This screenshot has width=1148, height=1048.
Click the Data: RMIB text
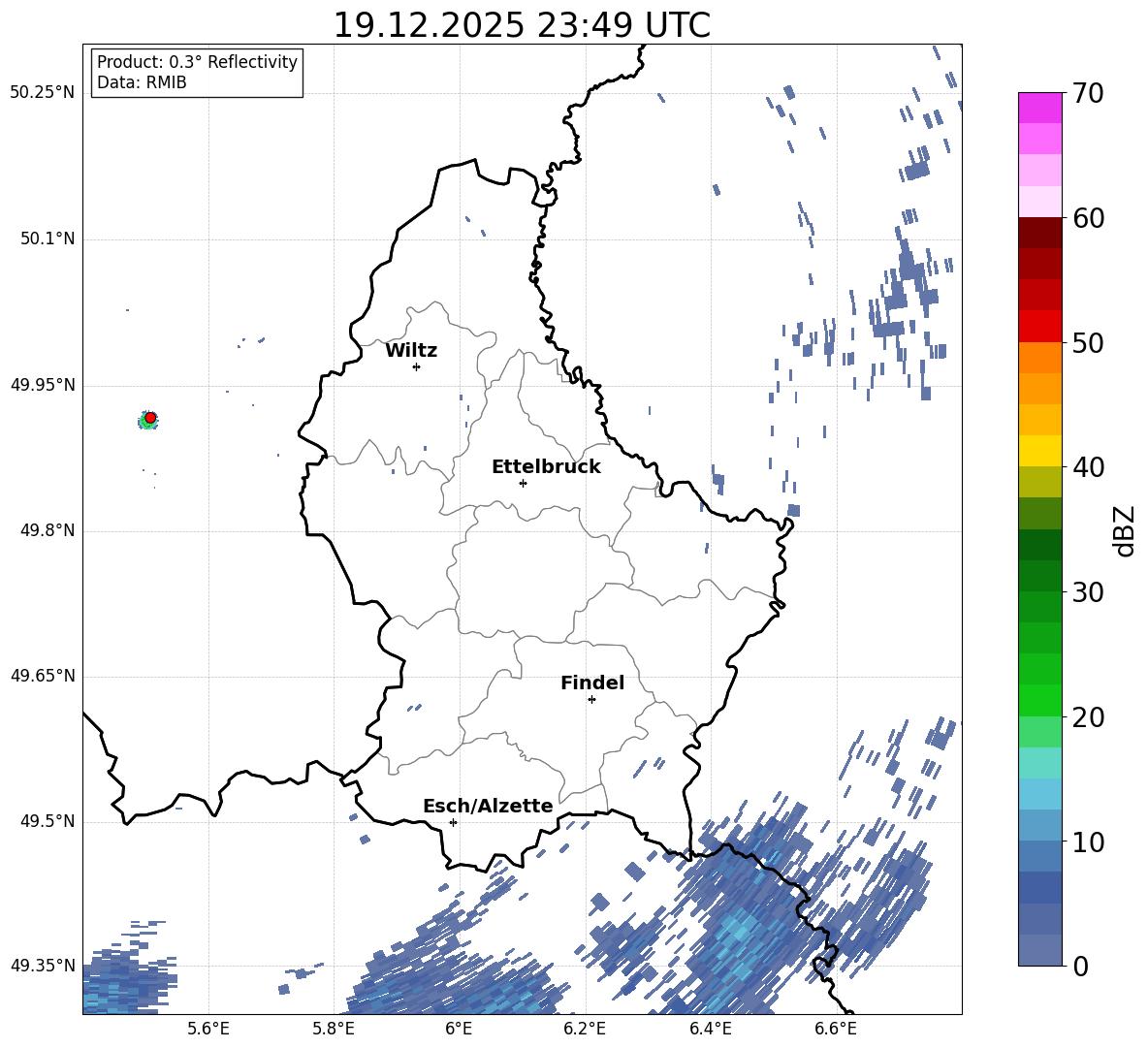(x=142, y=82)
